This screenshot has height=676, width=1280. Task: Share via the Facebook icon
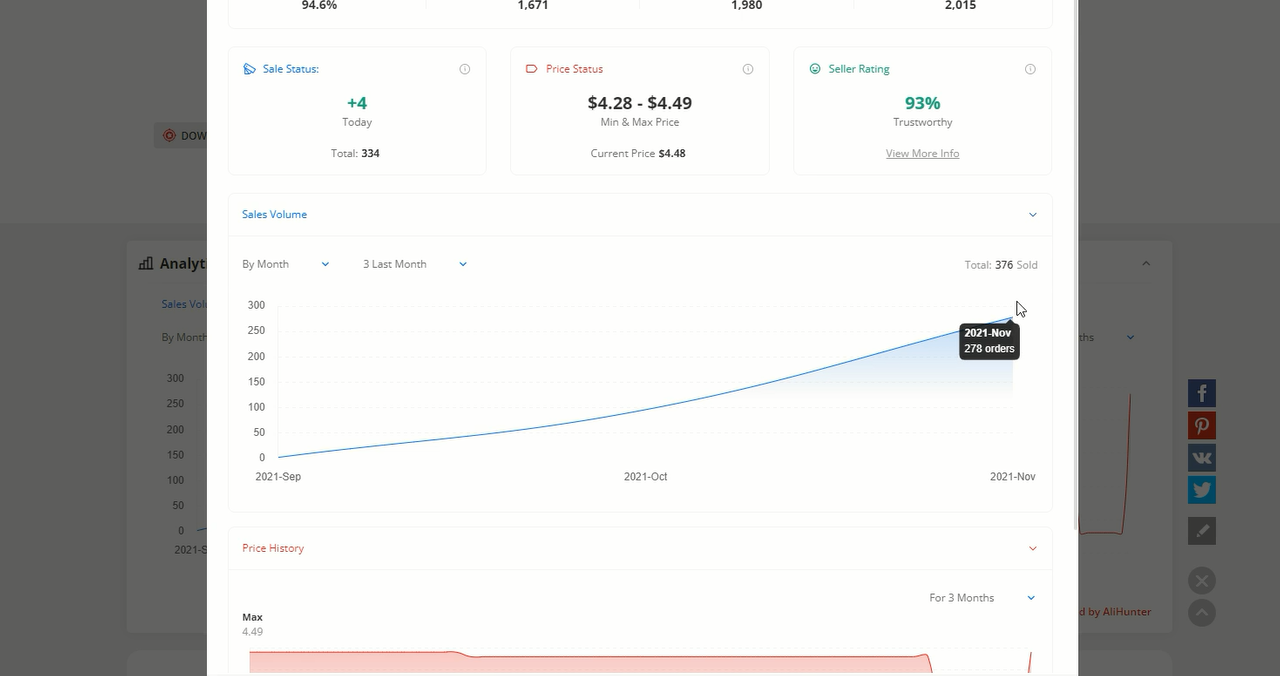(1201, 393)
